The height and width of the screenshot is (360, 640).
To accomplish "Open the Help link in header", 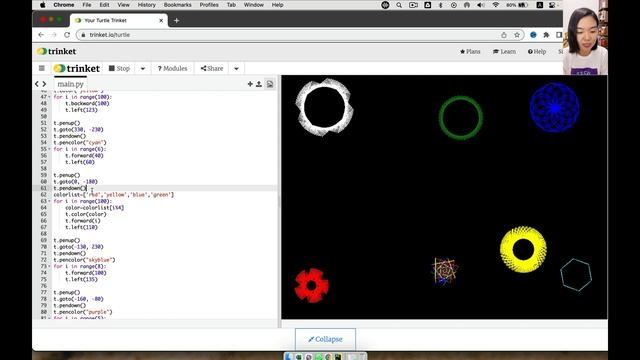I will [x=537, y=51].
